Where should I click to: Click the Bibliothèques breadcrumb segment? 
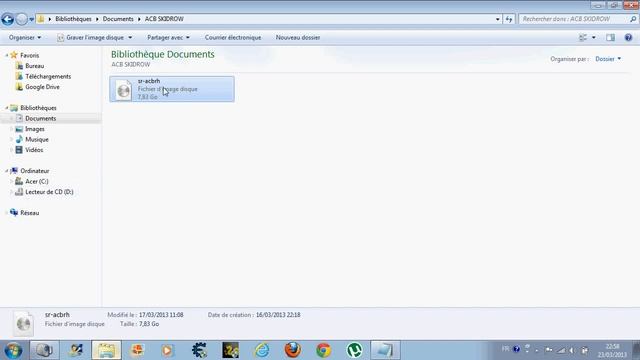pyautogui.click(x=73, y=19)
